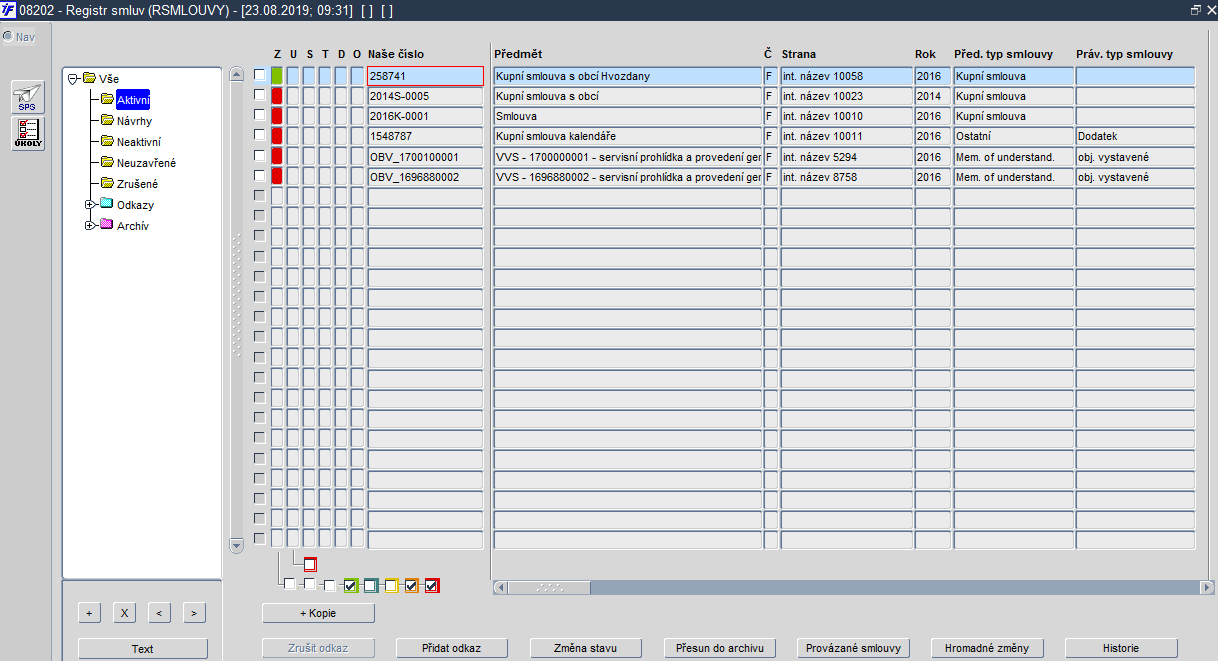Open Hromadné změny
This screenshot has height=661, width=1218.
[987, 648]
